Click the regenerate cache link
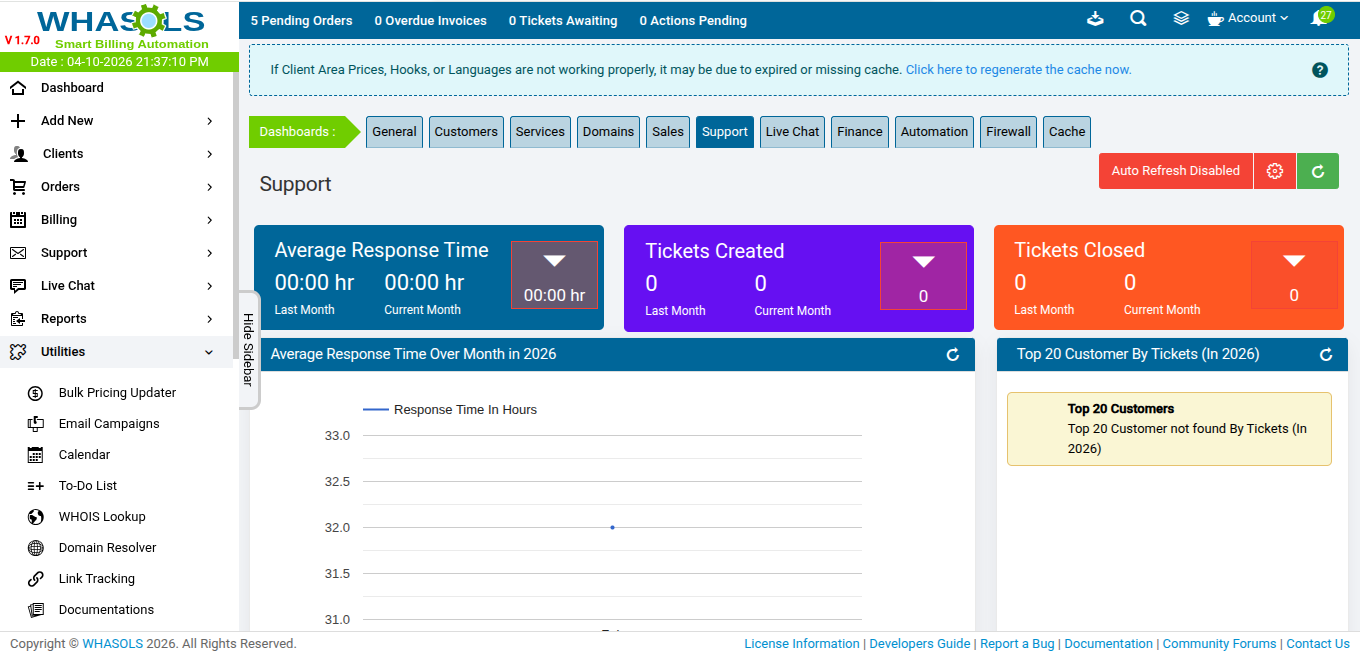This screenshot has height=654, width=1360. point(1018,70)
